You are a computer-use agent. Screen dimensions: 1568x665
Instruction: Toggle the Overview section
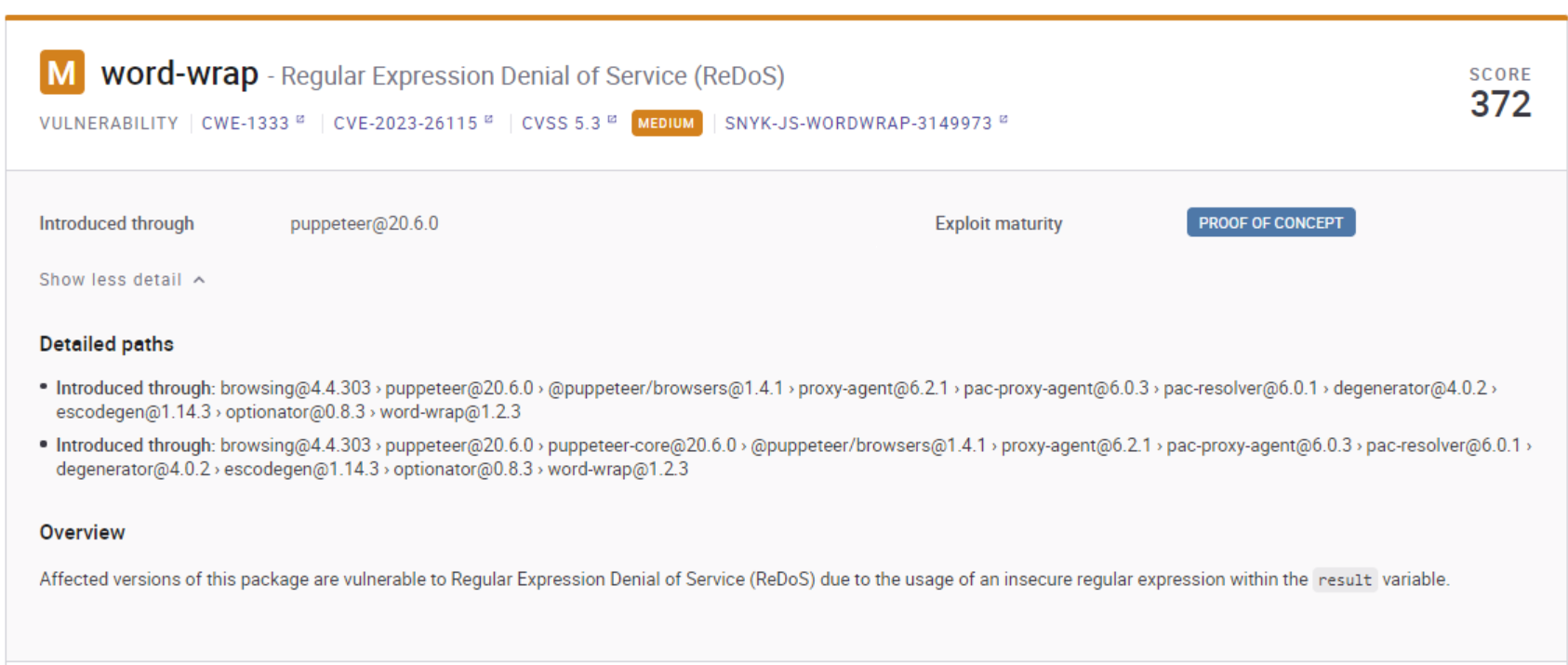tap(82, 531)
